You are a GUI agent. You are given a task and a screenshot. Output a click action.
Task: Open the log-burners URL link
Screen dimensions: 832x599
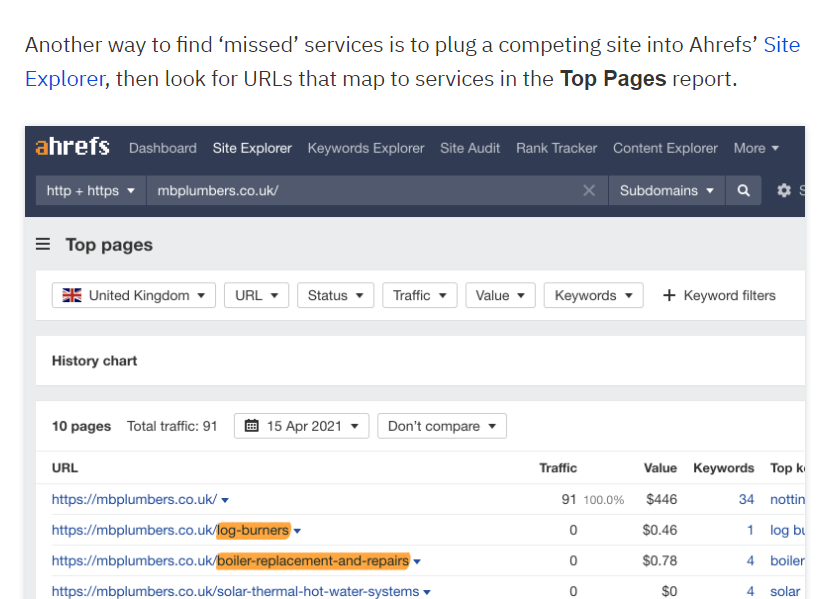(x=170, y=530)
